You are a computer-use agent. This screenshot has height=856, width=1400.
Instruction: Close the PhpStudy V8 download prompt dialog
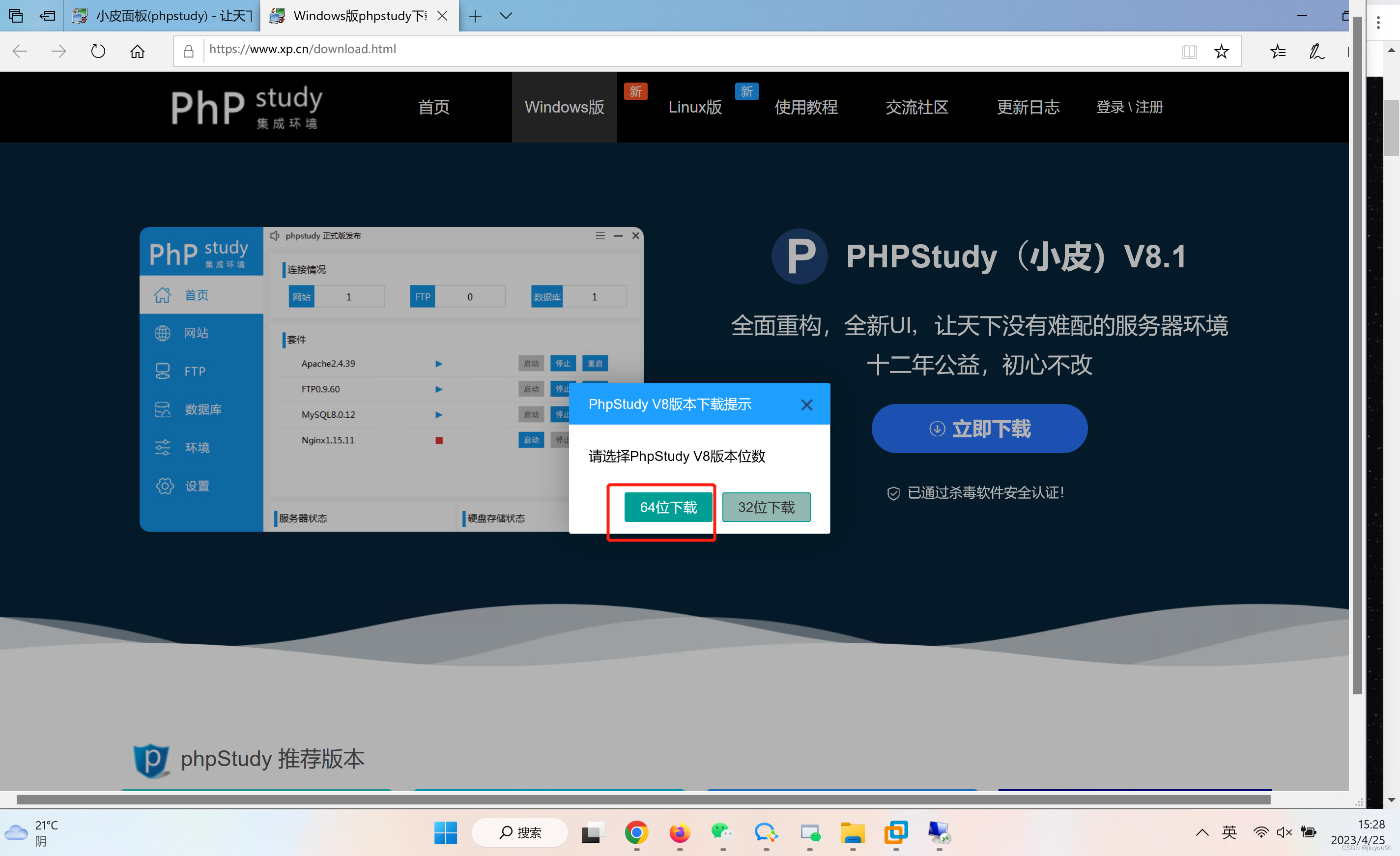point(806,404)
